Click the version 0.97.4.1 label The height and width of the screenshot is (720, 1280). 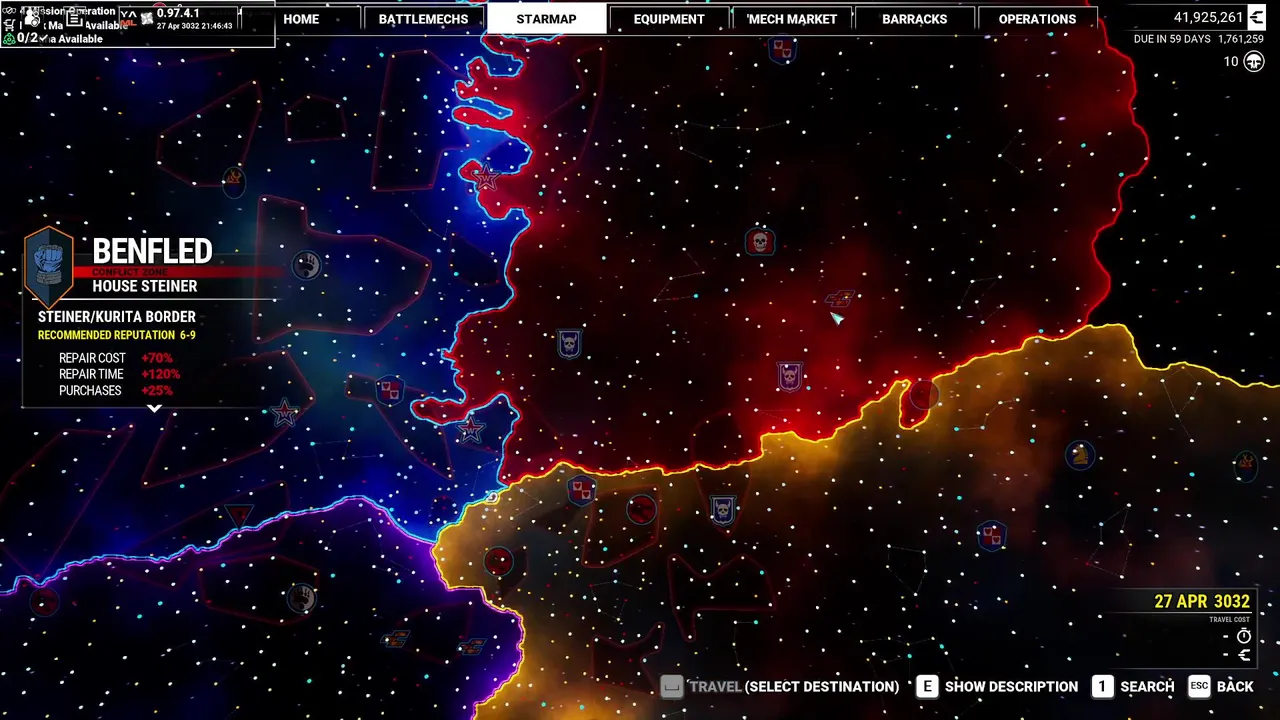pyautogui.click(x=178, y=13)
